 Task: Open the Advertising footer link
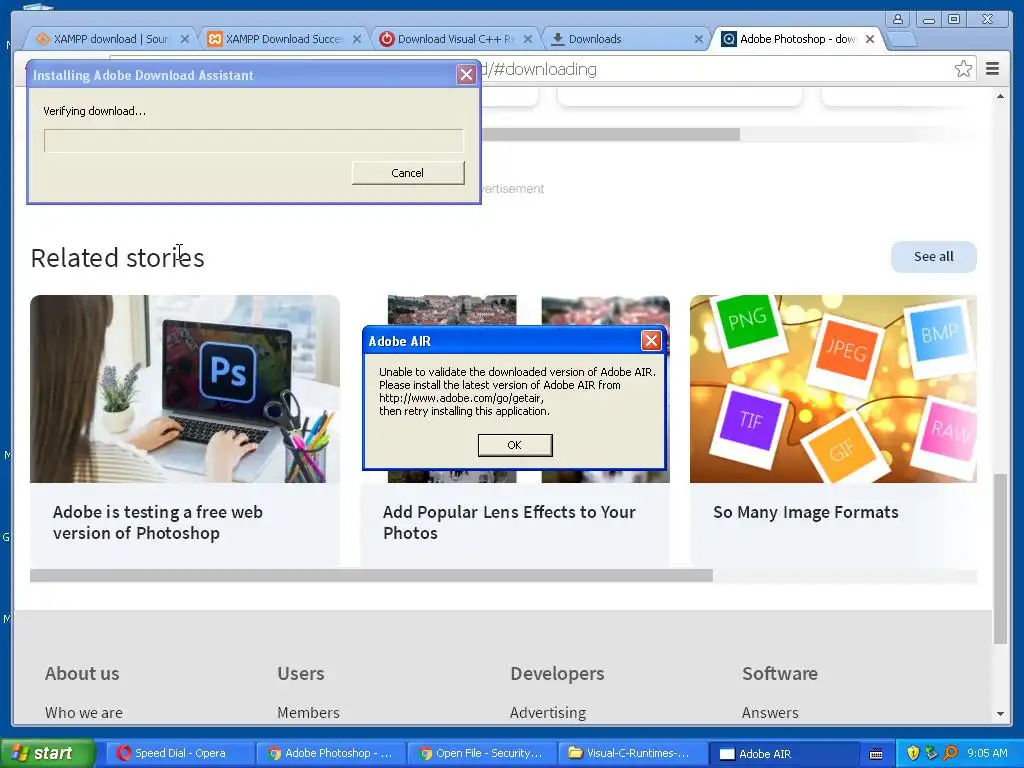pos(548,712)
